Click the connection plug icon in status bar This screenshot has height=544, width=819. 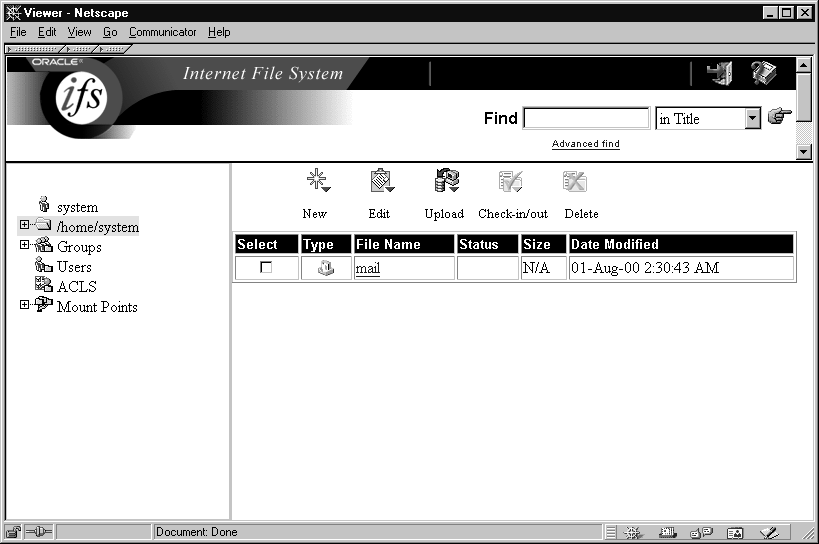point(39,532)
